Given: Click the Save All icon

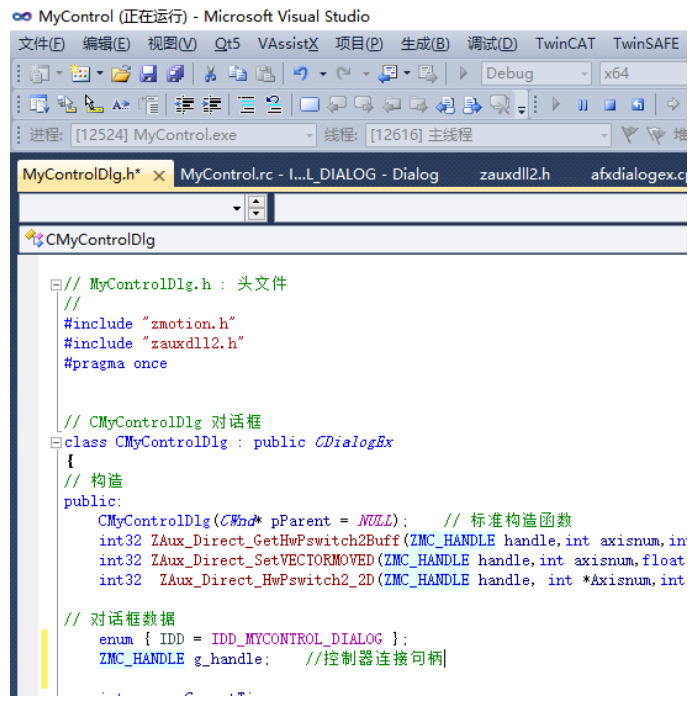Looking at the screenshot, I should click(175, 74).
